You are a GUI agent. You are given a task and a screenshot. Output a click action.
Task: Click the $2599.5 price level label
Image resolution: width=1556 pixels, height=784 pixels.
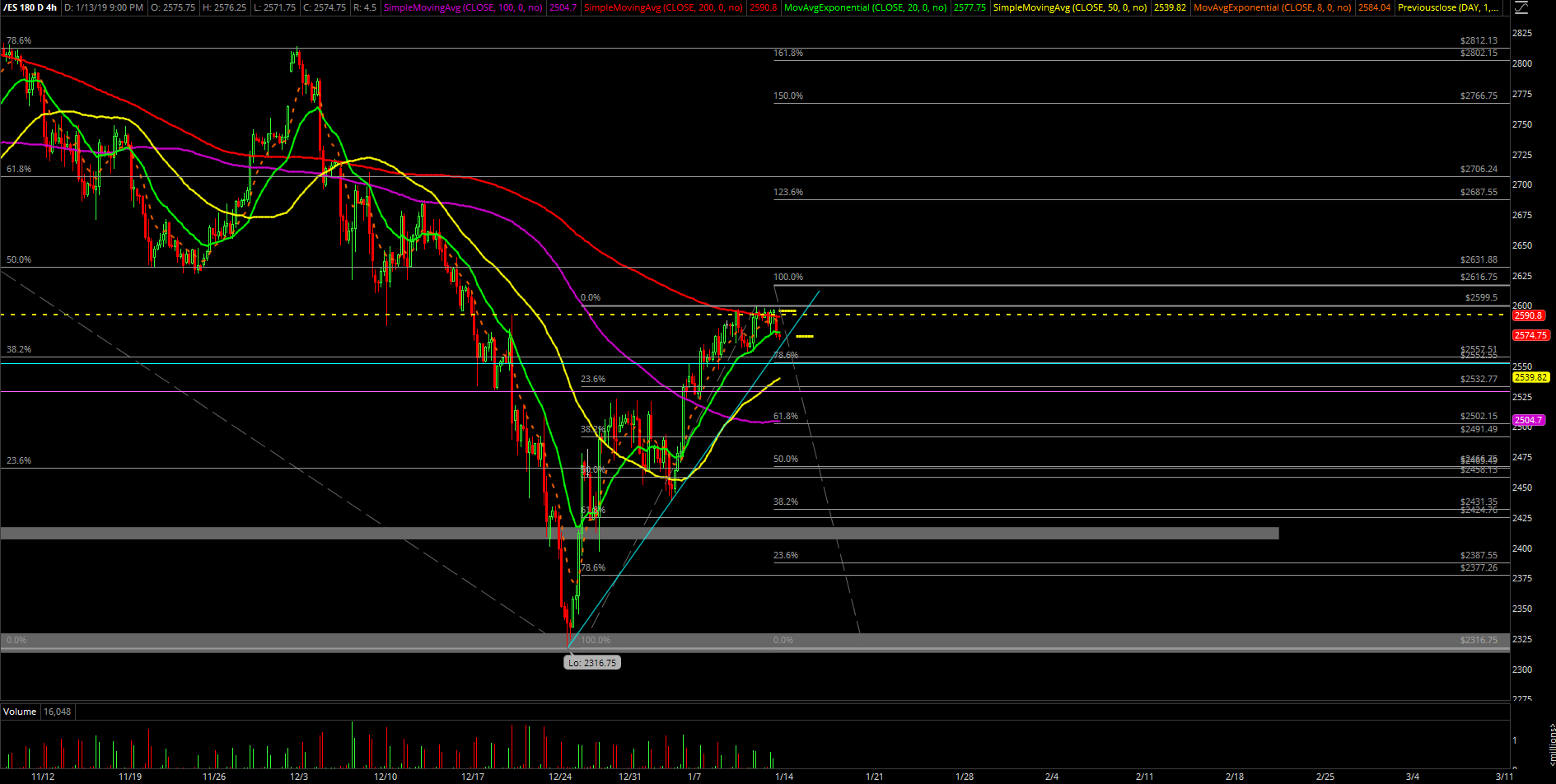[x=1481, y=297]
